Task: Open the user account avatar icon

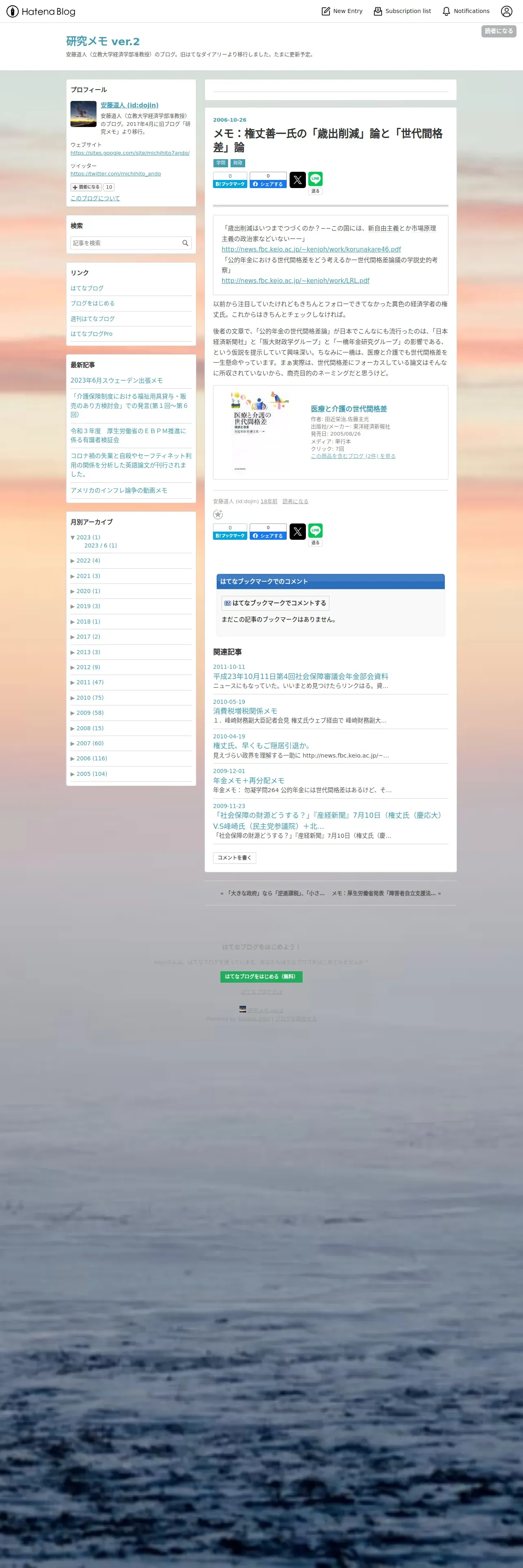Action: 507,11
